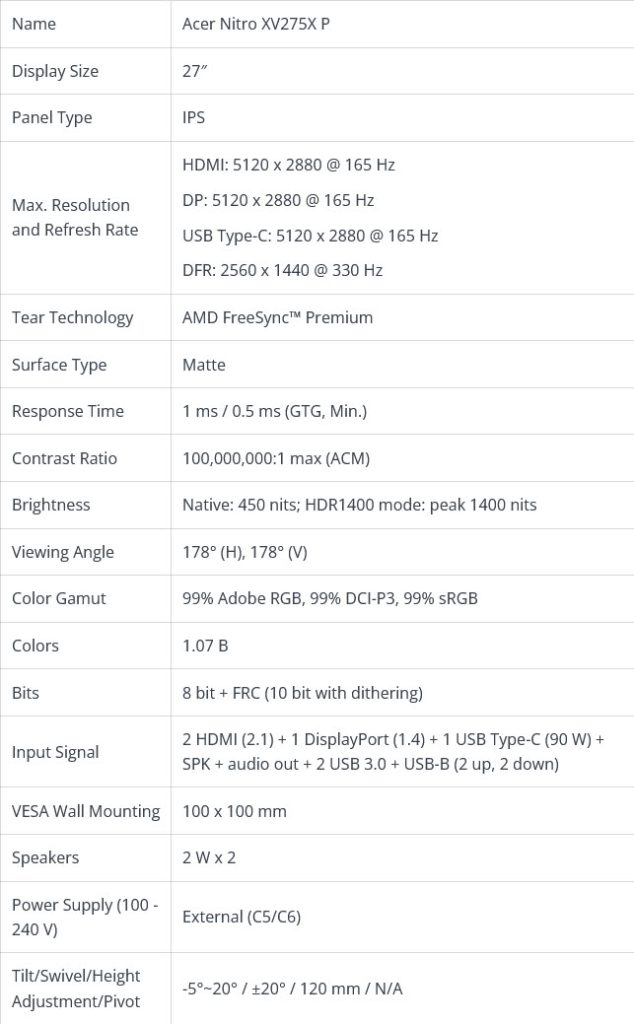634x1024 pixels.
Task: Select the 1.07 B colors value
Action: point(205,646)
